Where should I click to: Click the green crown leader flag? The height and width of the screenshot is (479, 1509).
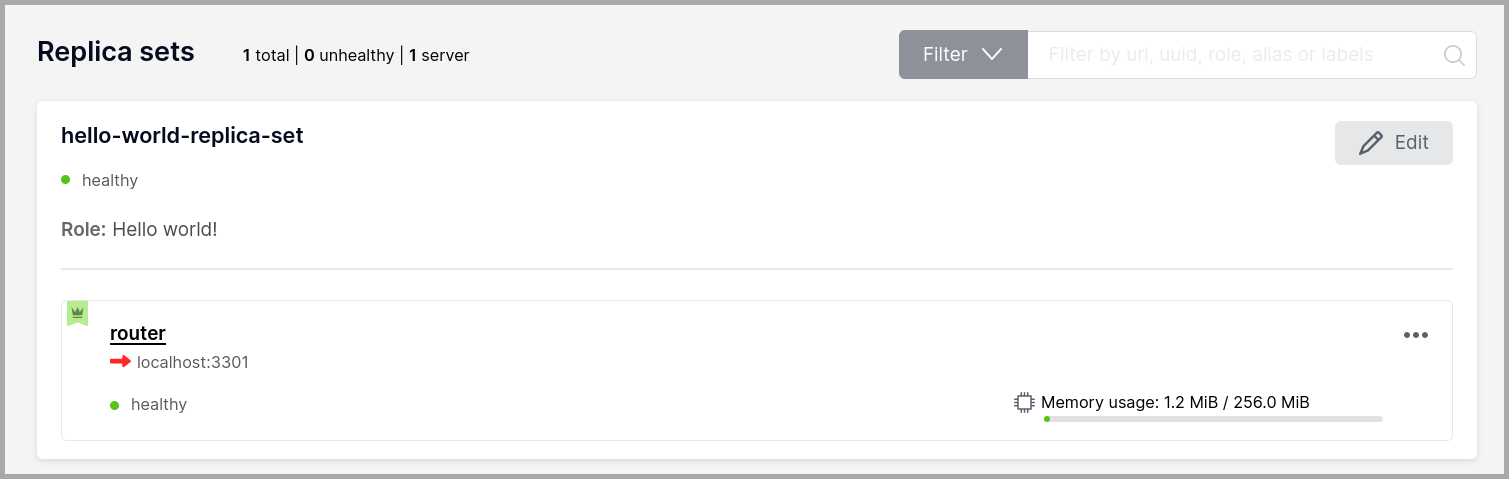77,313
